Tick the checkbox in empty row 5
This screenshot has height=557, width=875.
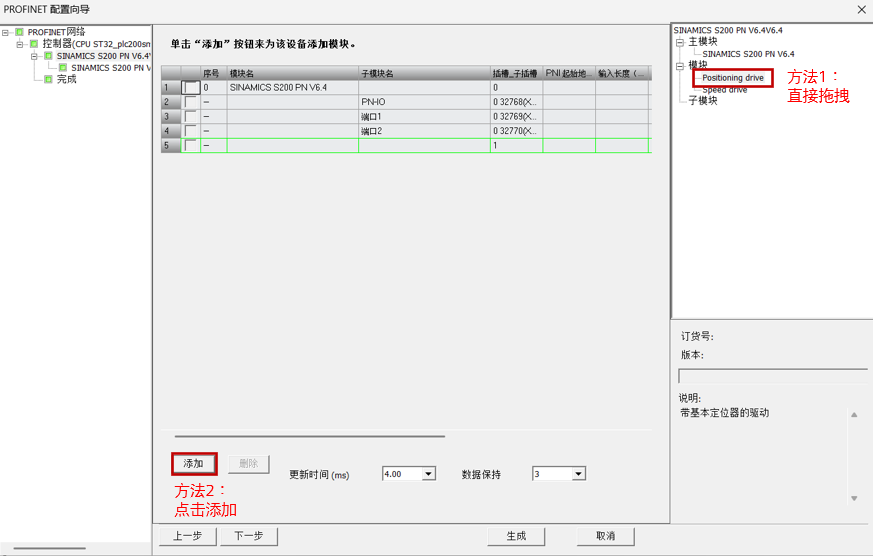click(191, 146)
